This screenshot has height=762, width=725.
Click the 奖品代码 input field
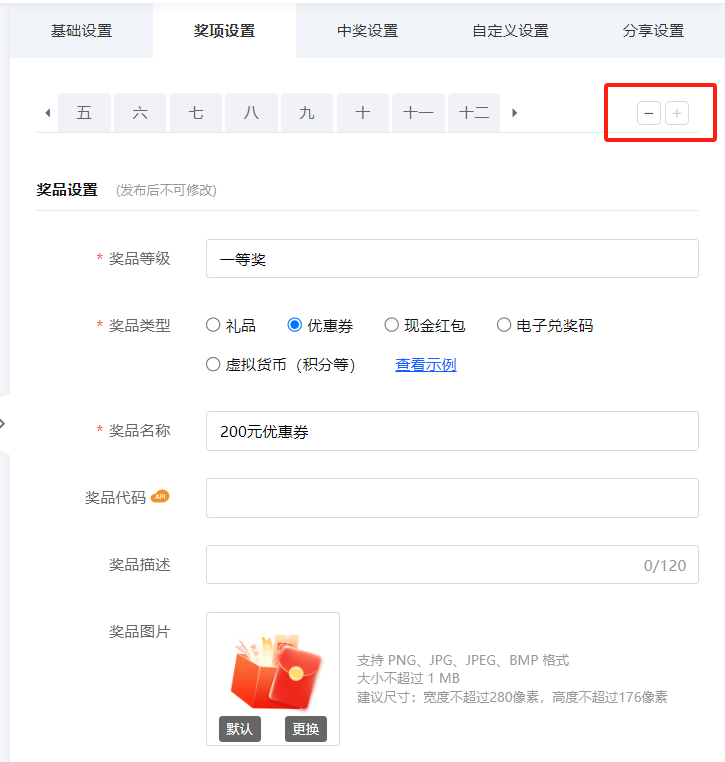point(452,498)
